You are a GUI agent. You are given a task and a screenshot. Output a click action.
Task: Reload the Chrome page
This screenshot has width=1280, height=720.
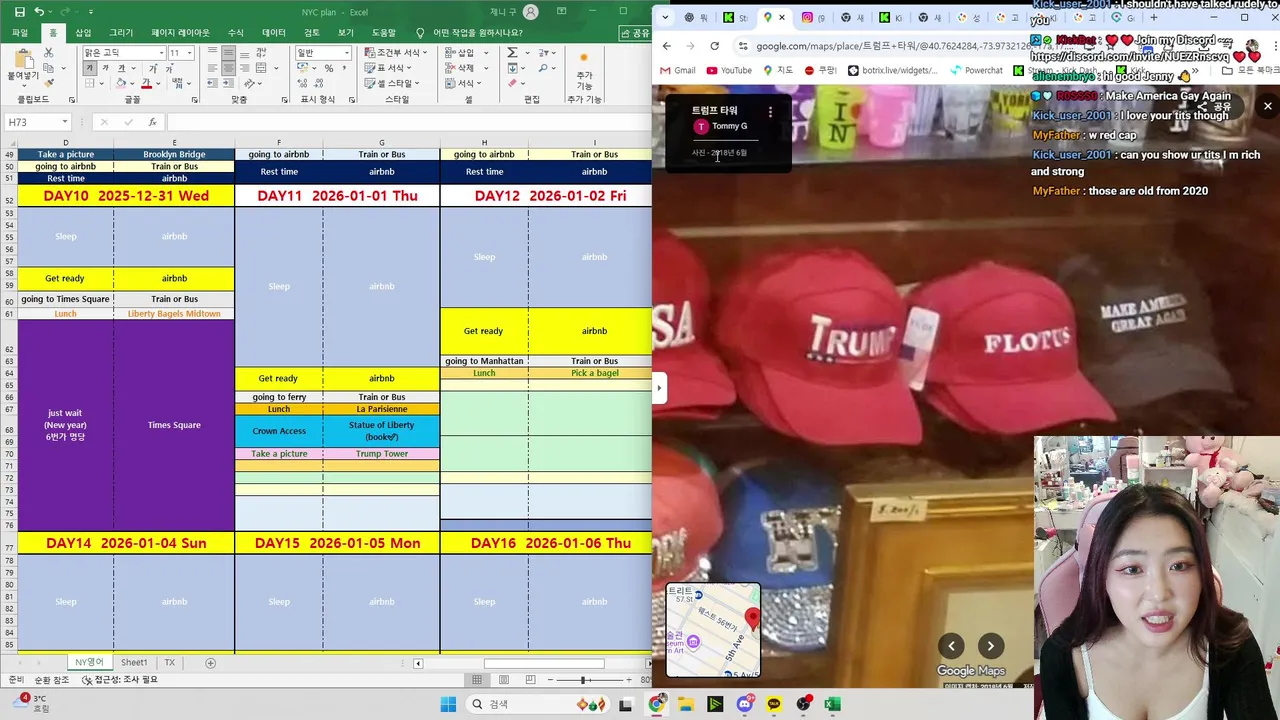tap(714, 46)
